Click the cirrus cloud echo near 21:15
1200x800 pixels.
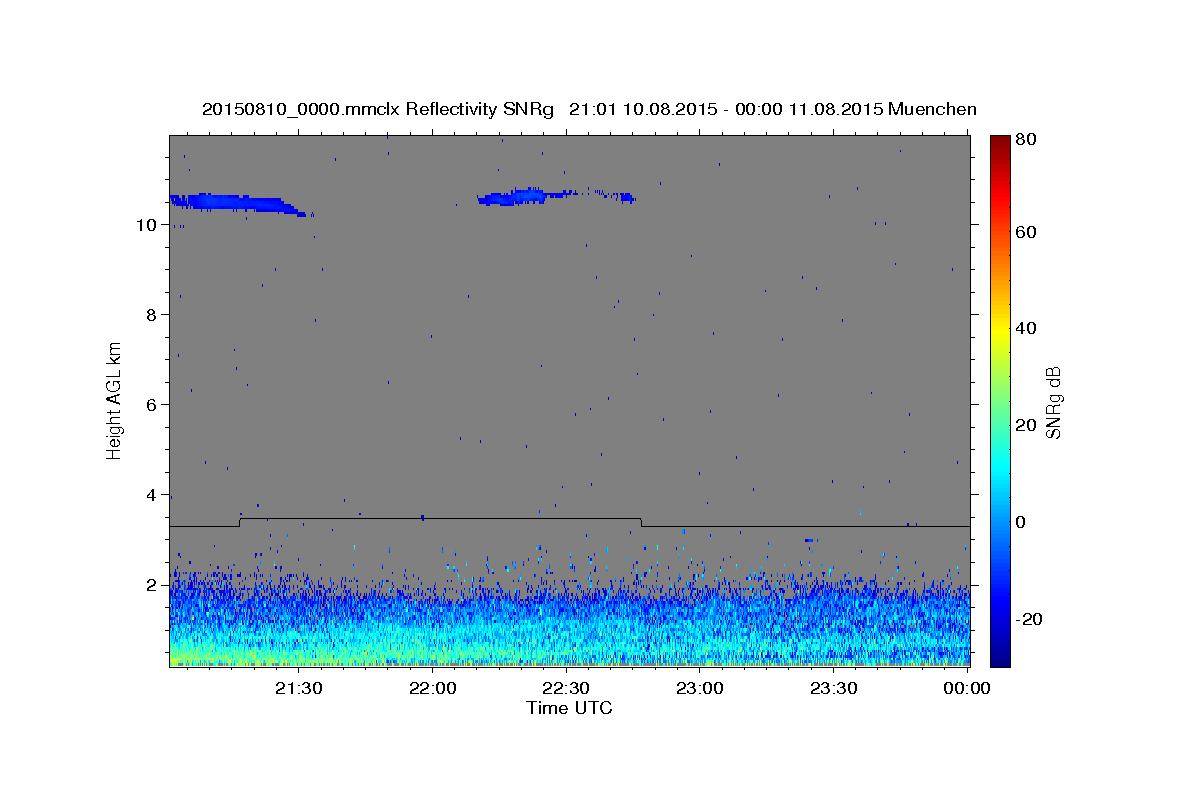(238, 203)
